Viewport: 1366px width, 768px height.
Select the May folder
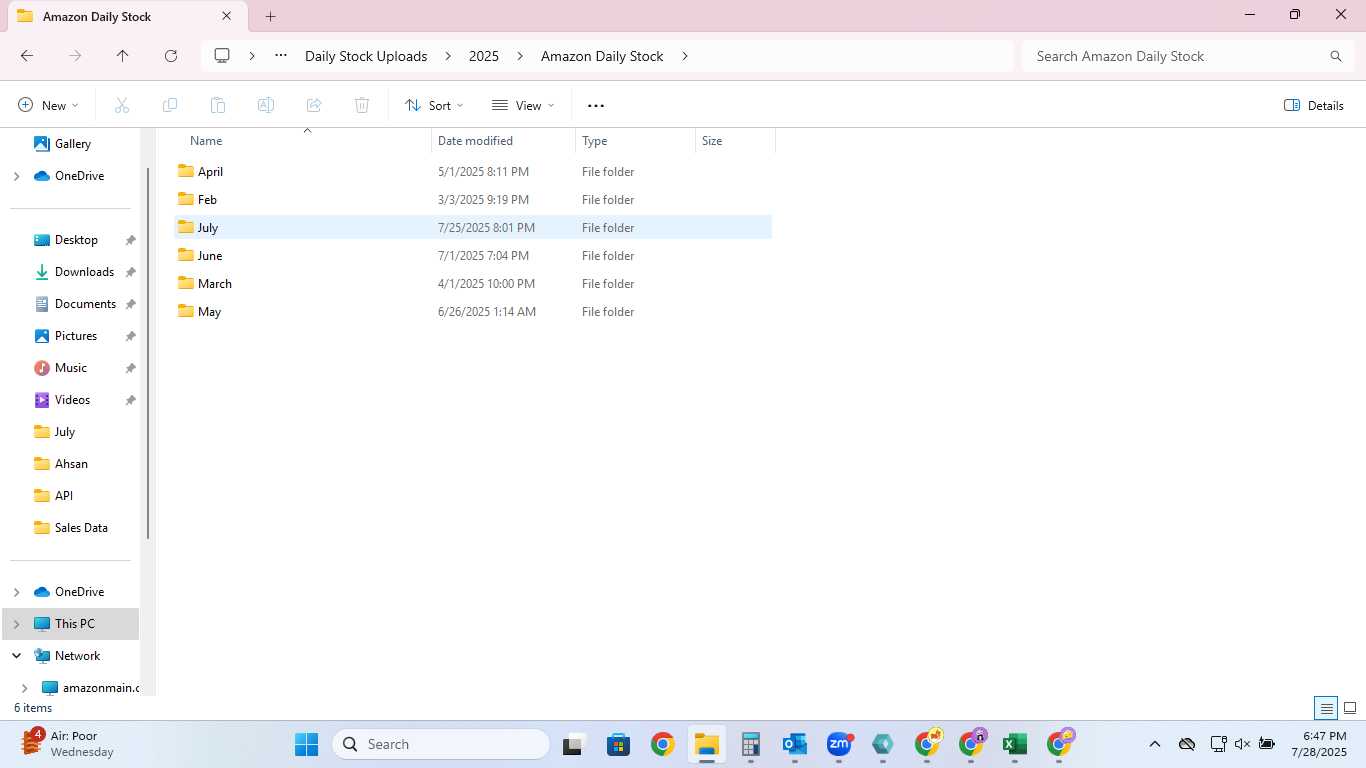pyautogui.click(x=473, y=312)
